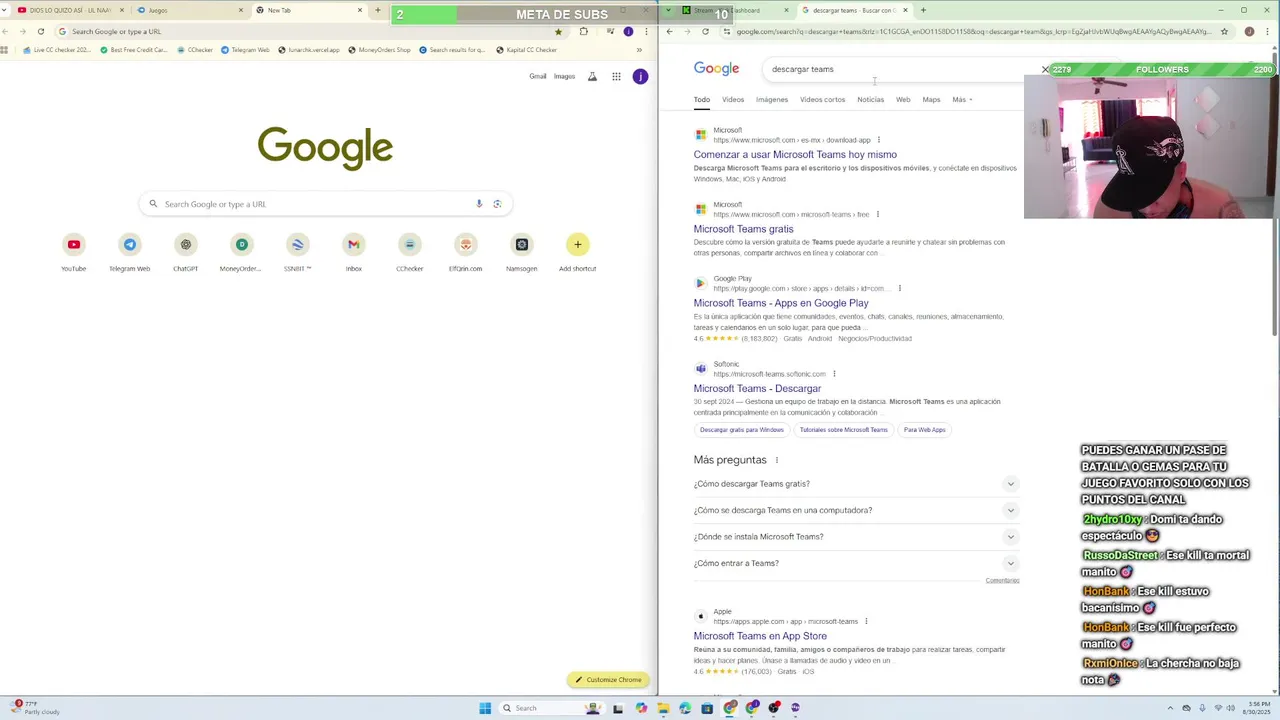1280x720 pixels.
Task: Click the Google search box on New Tab
Action: [x=325, y=204]
